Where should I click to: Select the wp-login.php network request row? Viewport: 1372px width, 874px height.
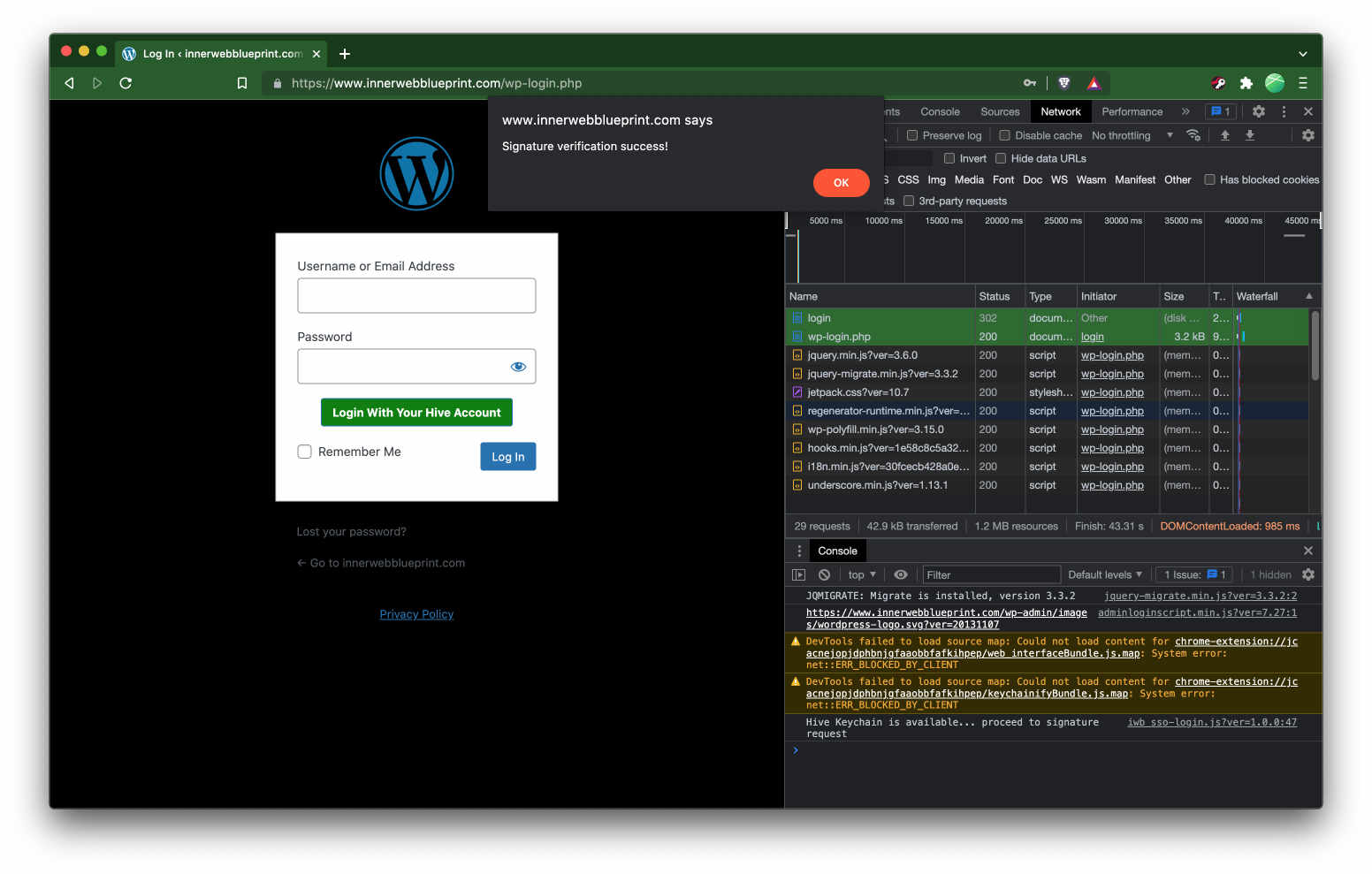(1048, 337)
